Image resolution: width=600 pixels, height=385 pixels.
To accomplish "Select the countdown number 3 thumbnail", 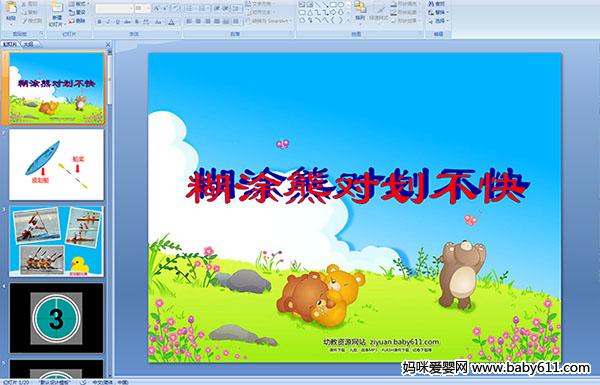I will 56,318.
